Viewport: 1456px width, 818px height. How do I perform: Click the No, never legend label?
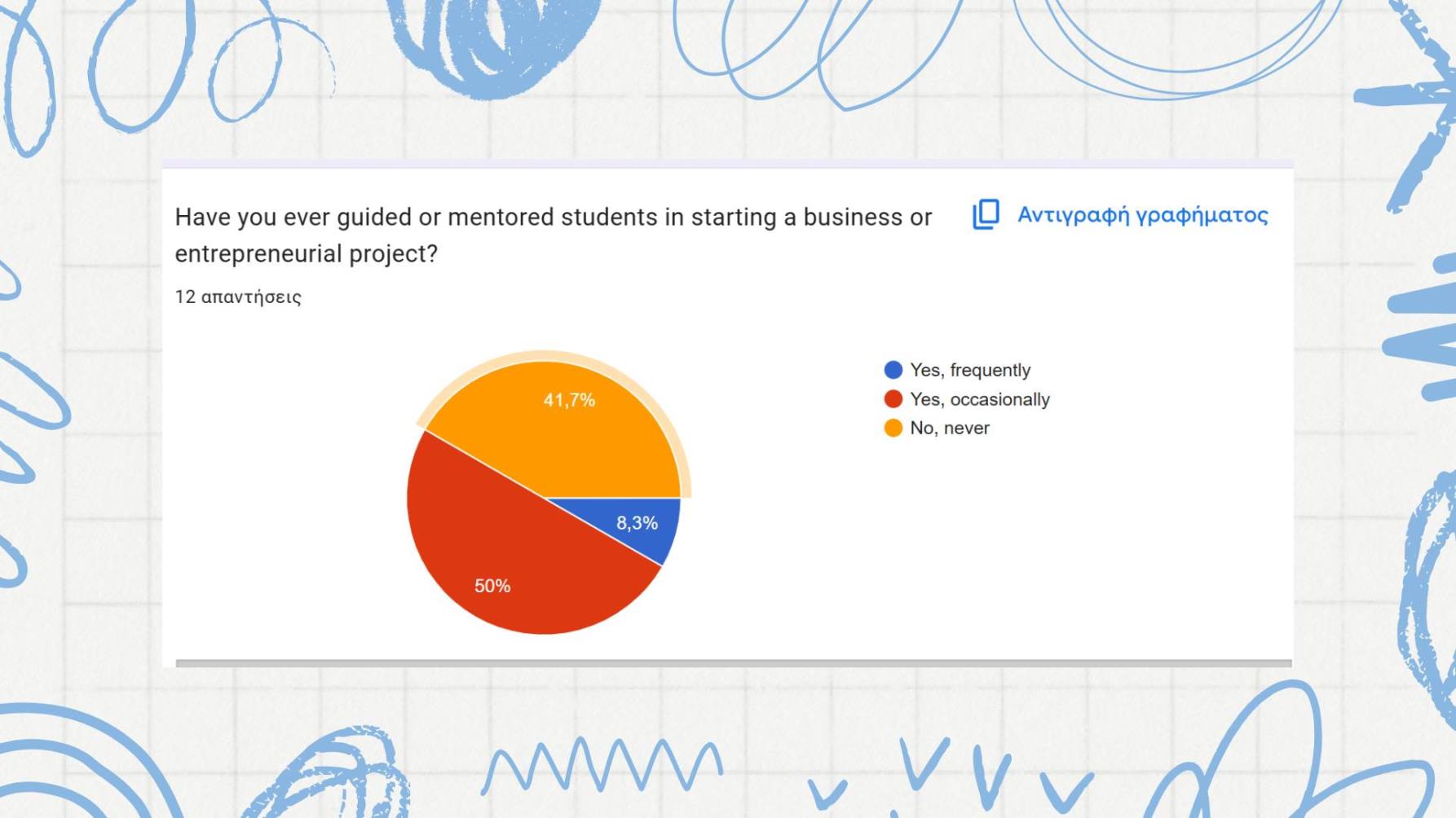[x=950, y=428]
